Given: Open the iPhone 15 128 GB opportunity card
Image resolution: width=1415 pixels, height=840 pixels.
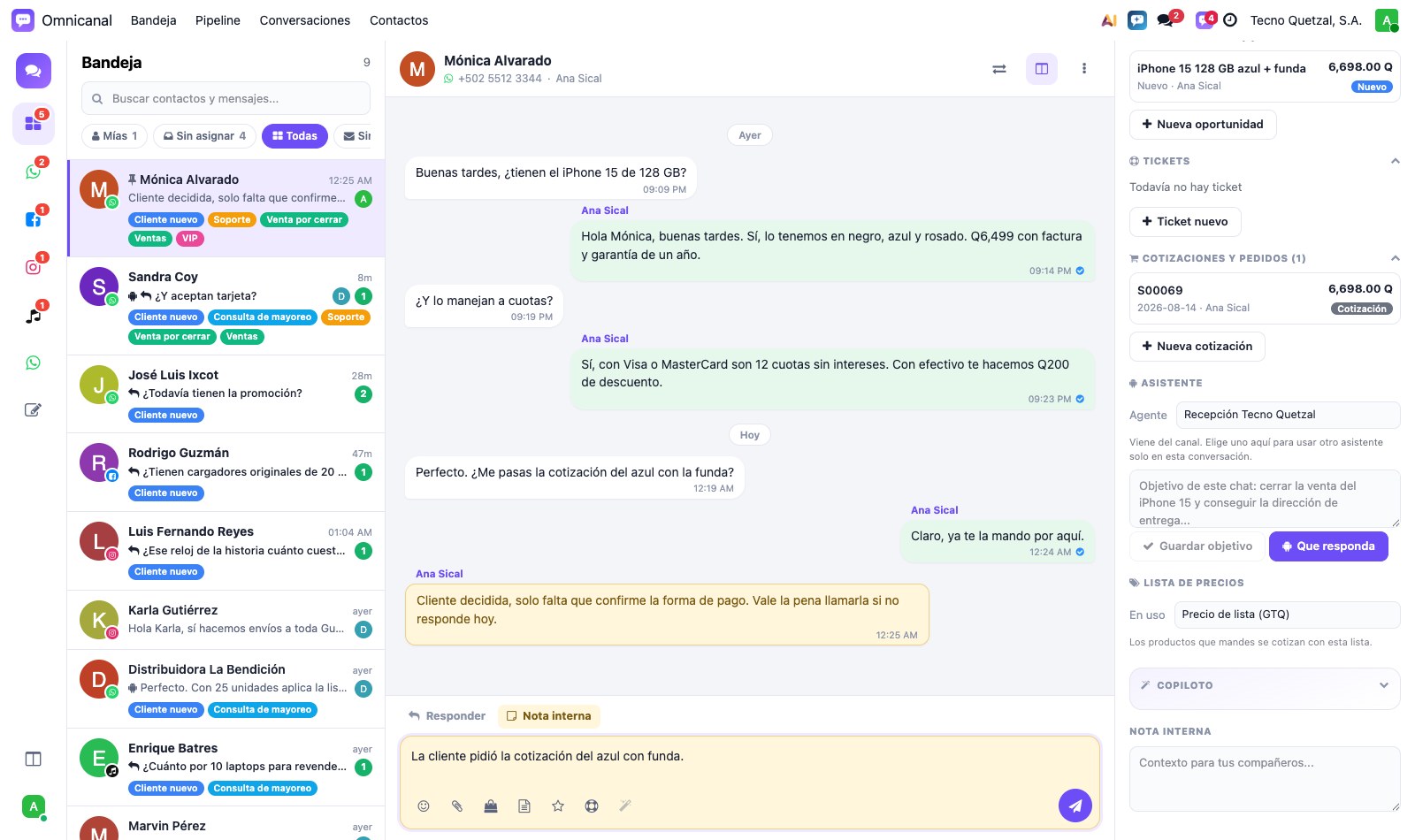Looking at the screenshot, I should (x=1265, y=77).
